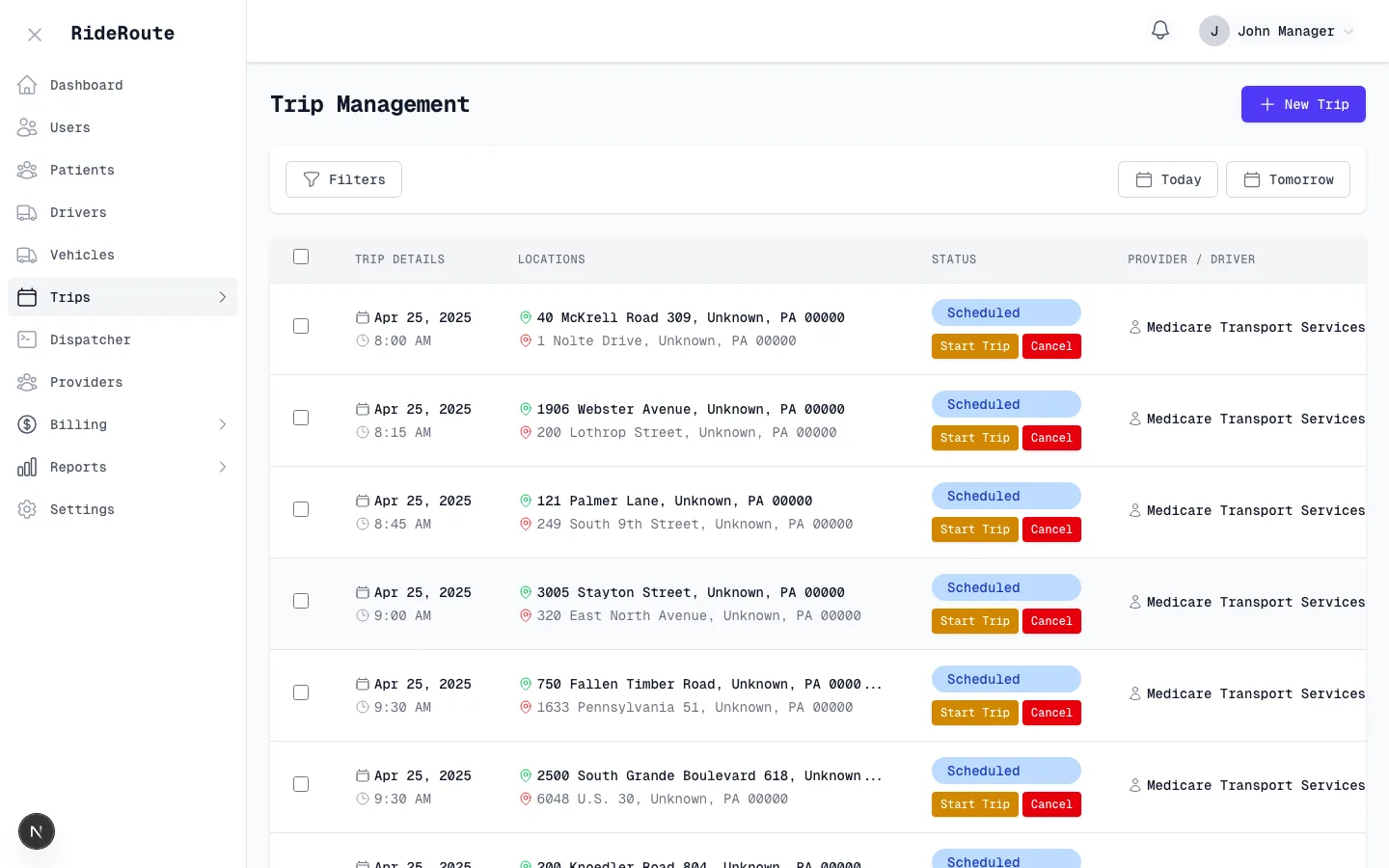The width and height of the screenshot is (1389, 868).
Task: Click the Dashboard home icon
Action: 27,85
